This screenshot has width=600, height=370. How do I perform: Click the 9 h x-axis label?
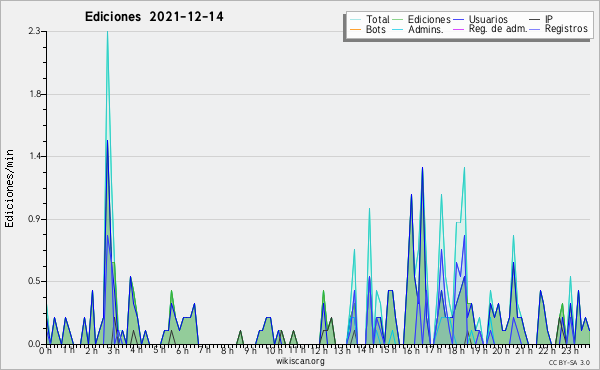click(x=250, y=350)
